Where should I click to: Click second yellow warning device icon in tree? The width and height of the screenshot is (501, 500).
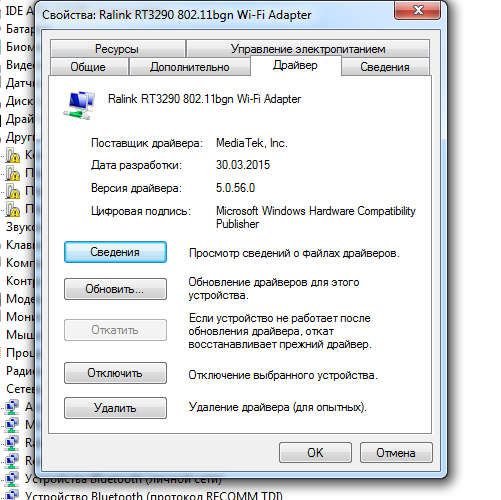(x=13, y=174)
